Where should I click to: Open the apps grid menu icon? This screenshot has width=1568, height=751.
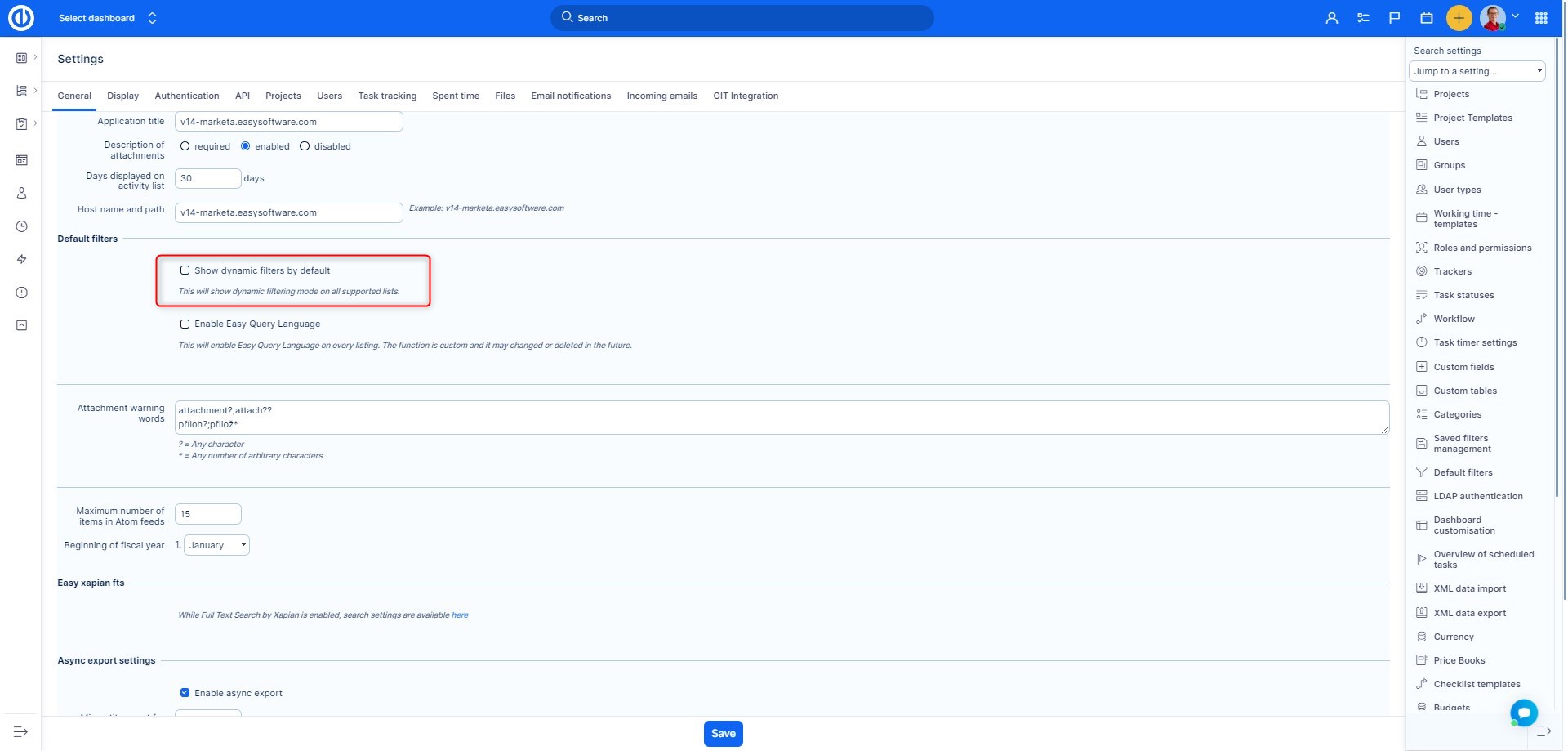point(1541,18)
